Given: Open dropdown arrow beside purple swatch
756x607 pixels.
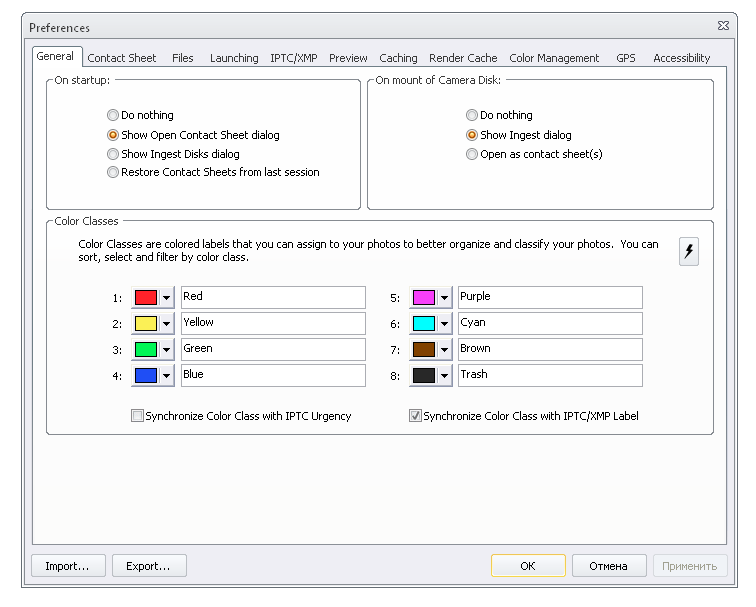Looking at the screenshot, I should click(444, 297).
